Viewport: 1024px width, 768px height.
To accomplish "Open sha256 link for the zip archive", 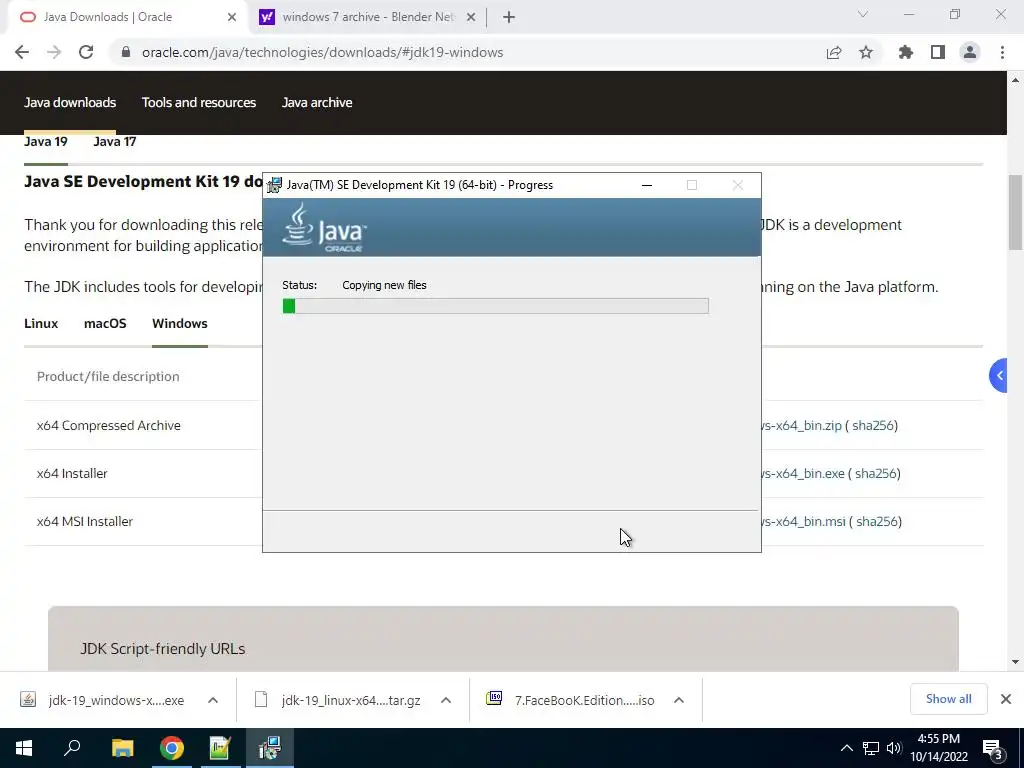I will [x=872, y=426].
